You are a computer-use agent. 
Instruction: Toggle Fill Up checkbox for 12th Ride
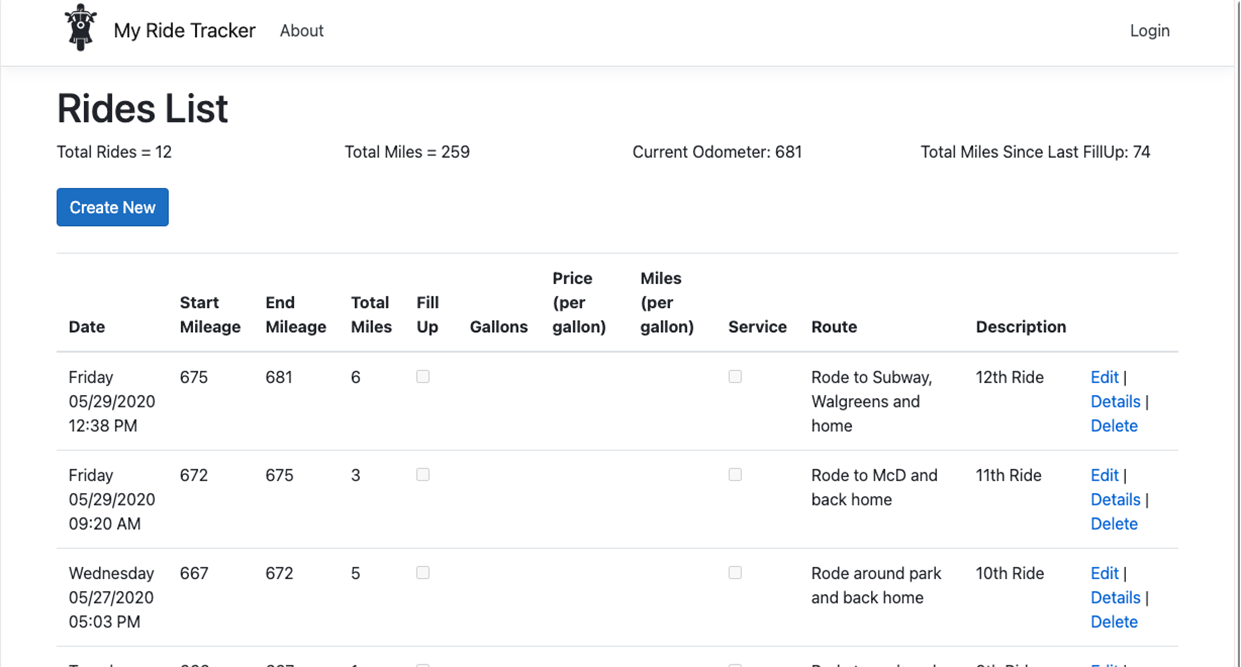point(423,377)
